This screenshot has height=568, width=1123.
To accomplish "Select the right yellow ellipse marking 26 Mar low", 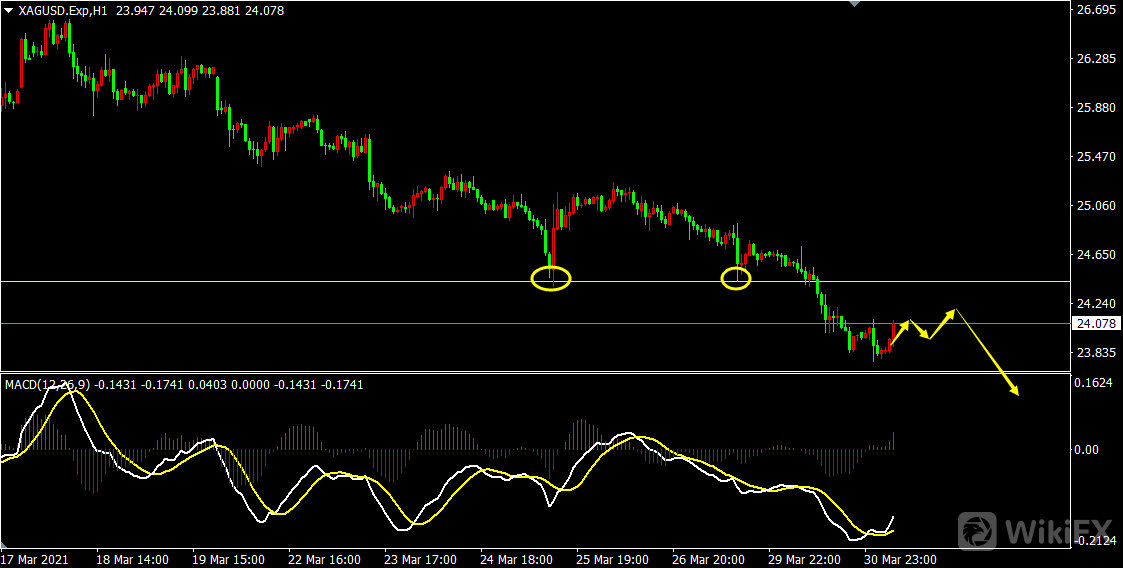I will (736, 279).
